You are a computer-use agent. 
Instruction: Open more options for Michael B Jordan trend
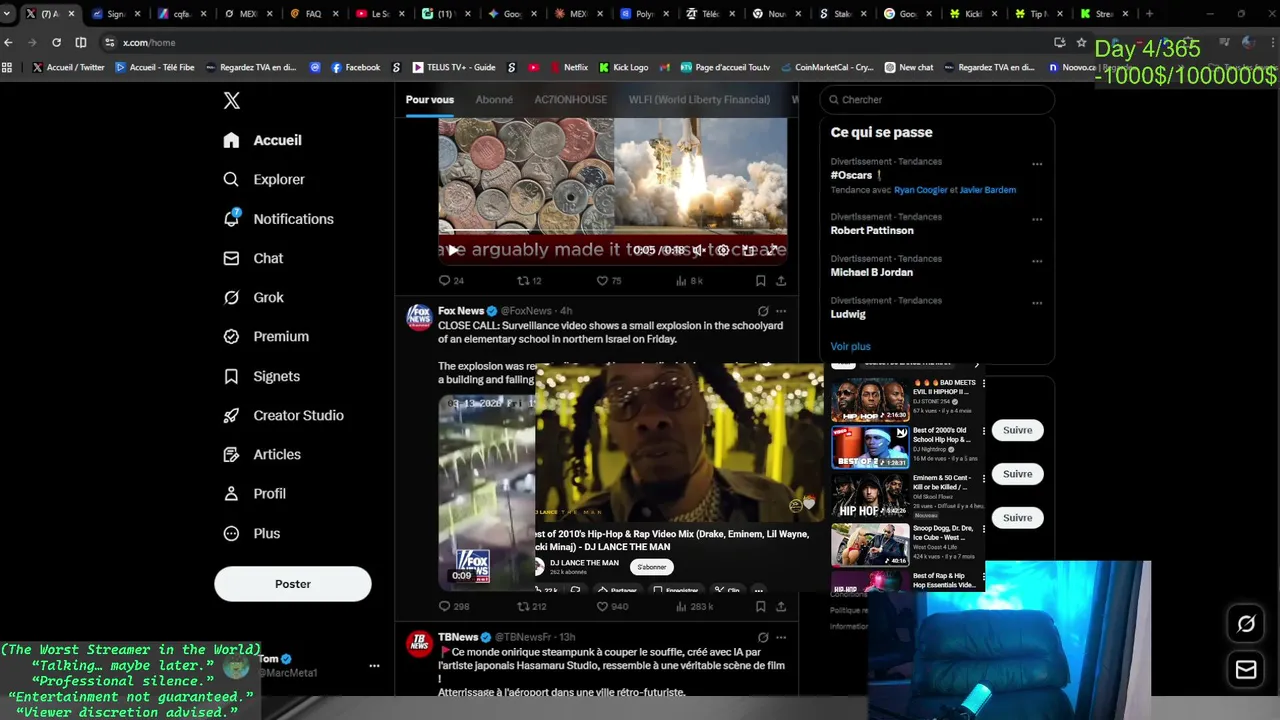pyautogui.click(x=1037, y=261)
